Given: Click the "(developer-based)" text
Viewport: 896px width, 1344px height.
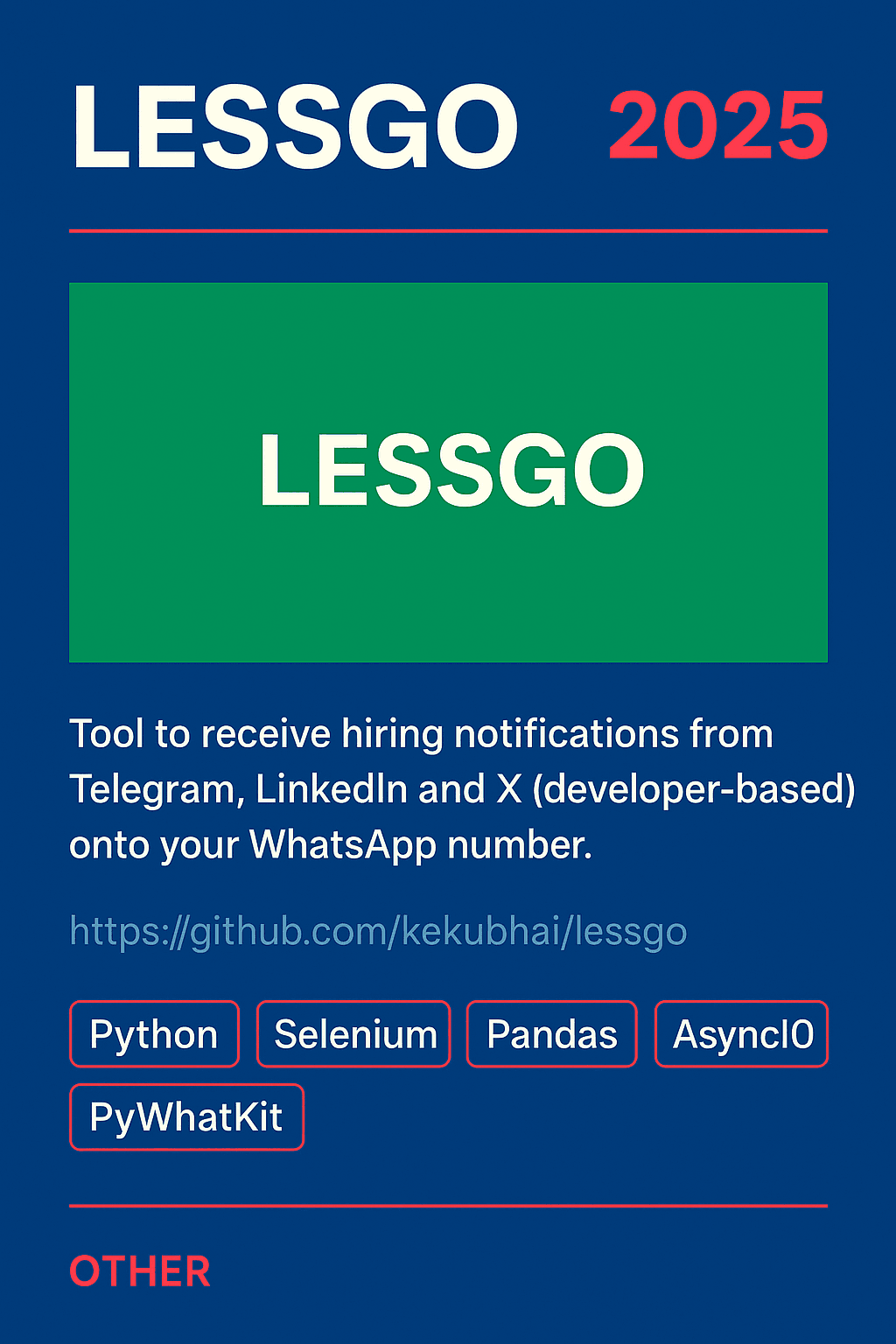Looking at the screenshot, I should 694,790.
